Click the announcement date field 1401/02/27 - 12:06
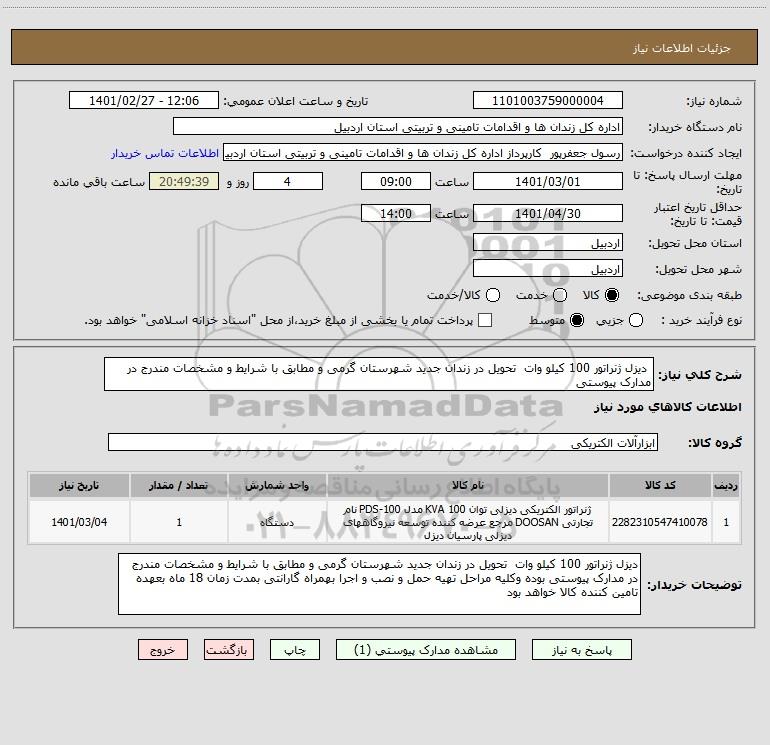The image size is (770, 745). (144, 101)
